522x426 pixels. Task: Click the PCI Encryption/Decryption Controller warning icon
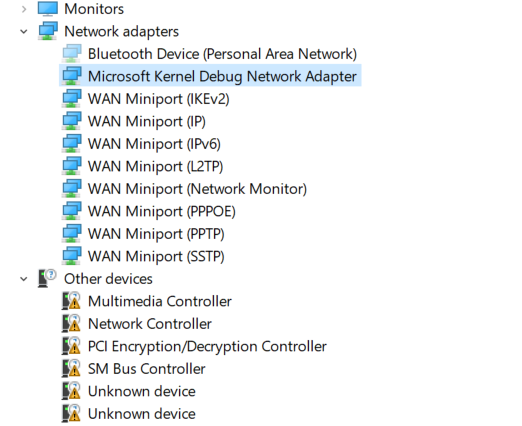pos(71,346)
